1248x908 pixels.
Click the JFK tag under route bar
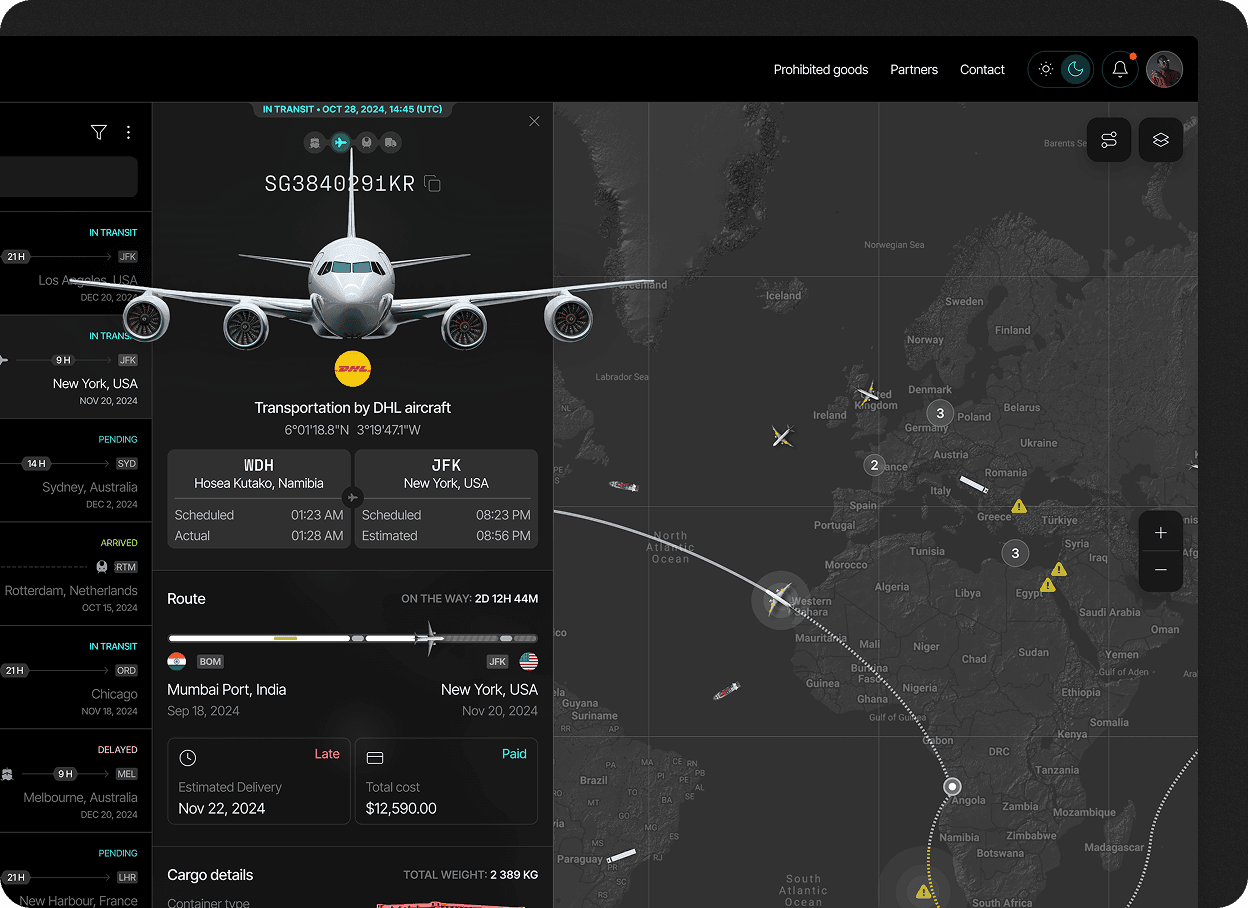point(498,661)
